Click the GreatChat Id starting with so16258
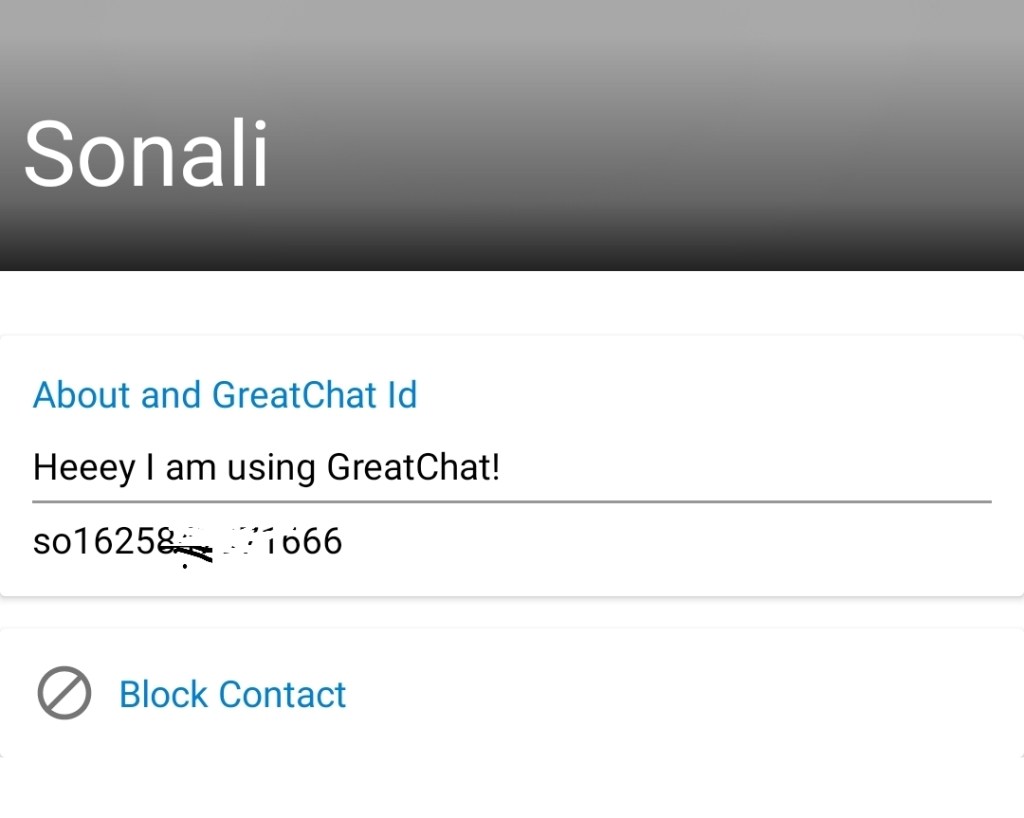Viewport: 1024px width, 818px height. 187,542
